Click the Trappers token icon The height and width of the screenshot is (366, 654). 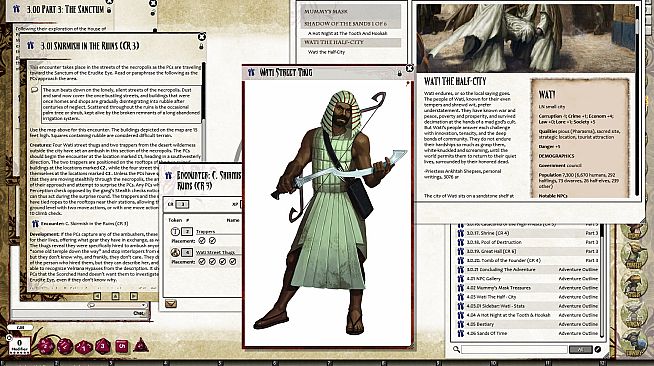175,231
